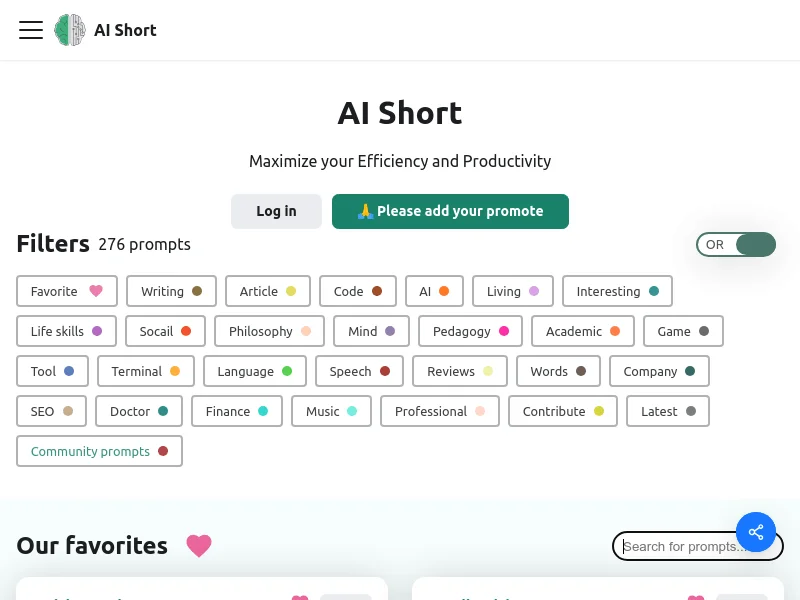The image size is (800, 600).
Task: Click the heart icon on the first favorite card
Action: tap(300, 596)
